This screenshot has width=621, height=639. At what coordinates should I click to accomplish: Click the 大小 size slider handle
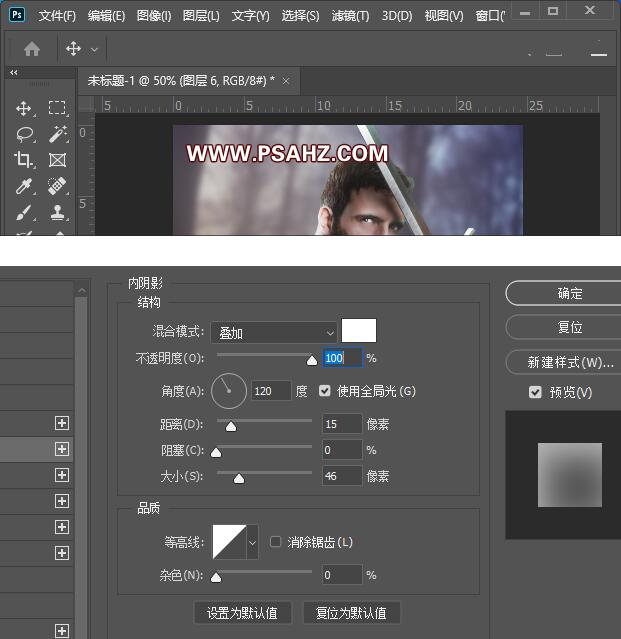pyautogui.click(x=239, y=478)
